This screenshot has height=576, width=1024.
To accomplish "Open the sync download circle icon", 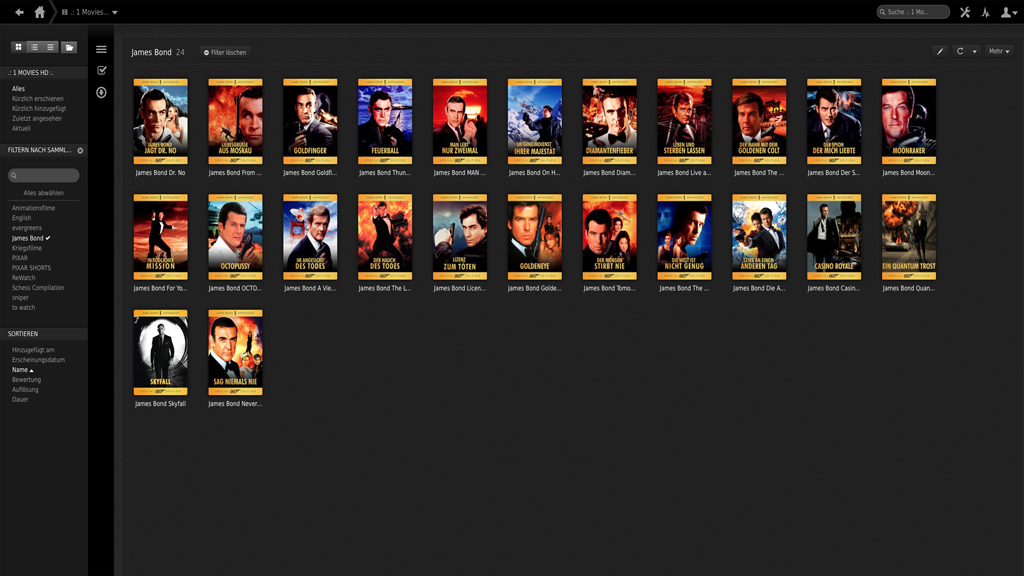I will click(101, 92).
